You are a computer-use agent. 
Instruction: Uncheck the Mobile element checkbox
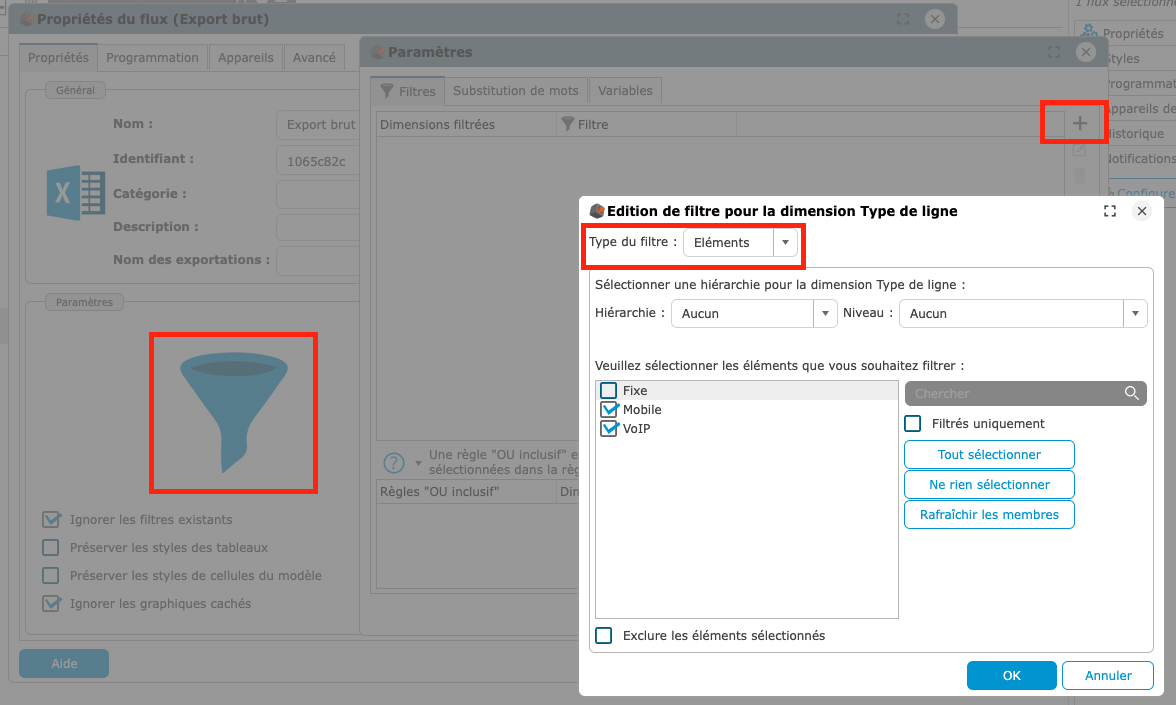tap(608, 410)
